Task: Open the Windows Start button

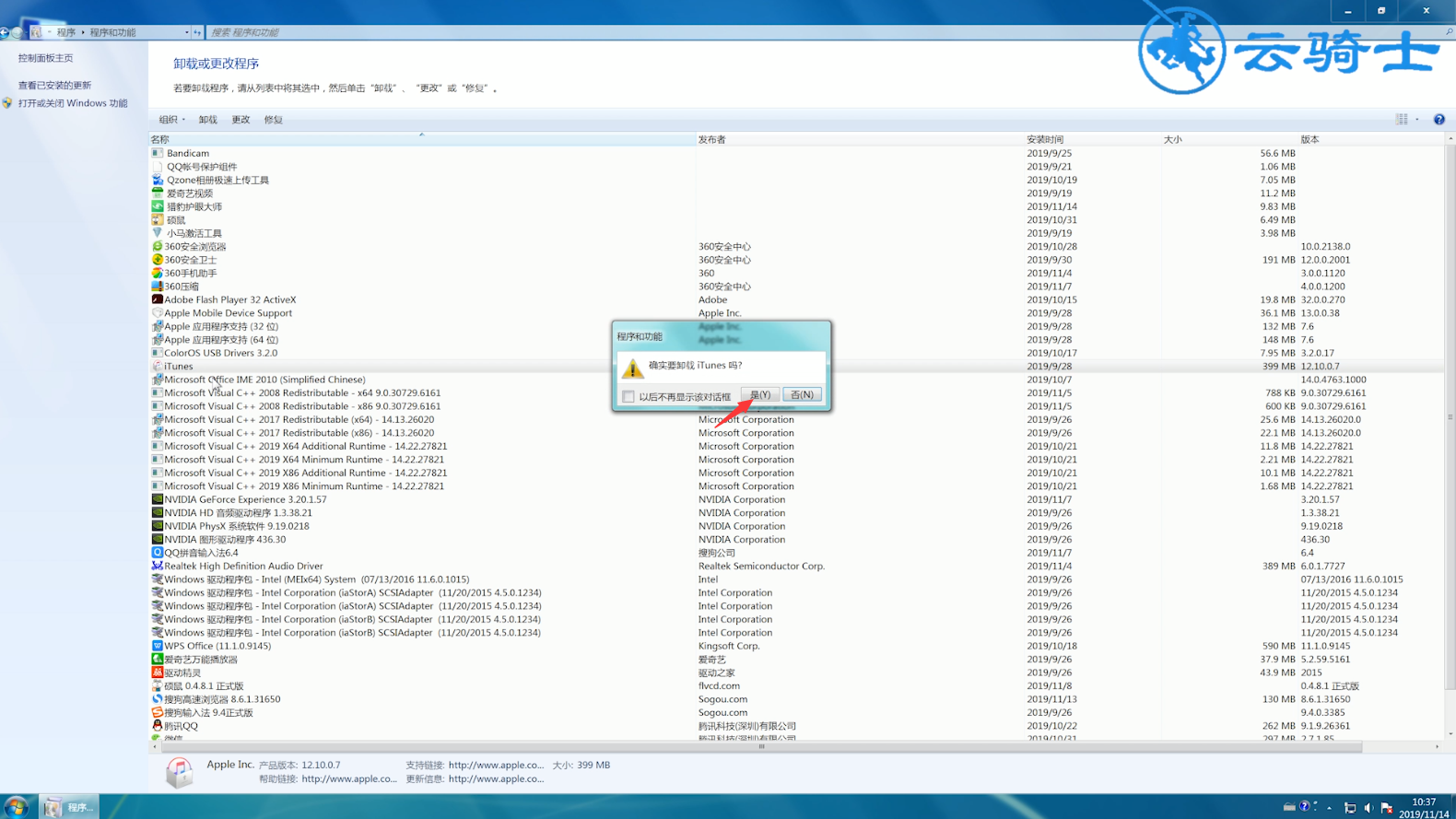Action: tap(16, 807)
